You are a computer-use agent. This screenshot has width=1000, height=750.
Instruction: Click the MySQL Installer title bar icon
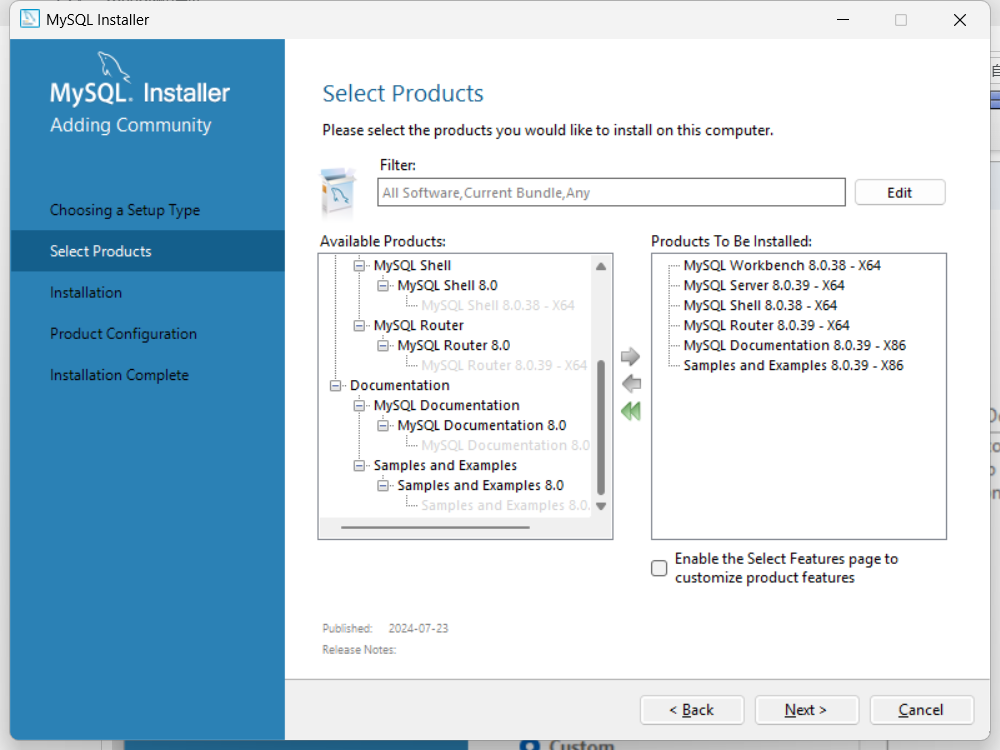[29, 19]
